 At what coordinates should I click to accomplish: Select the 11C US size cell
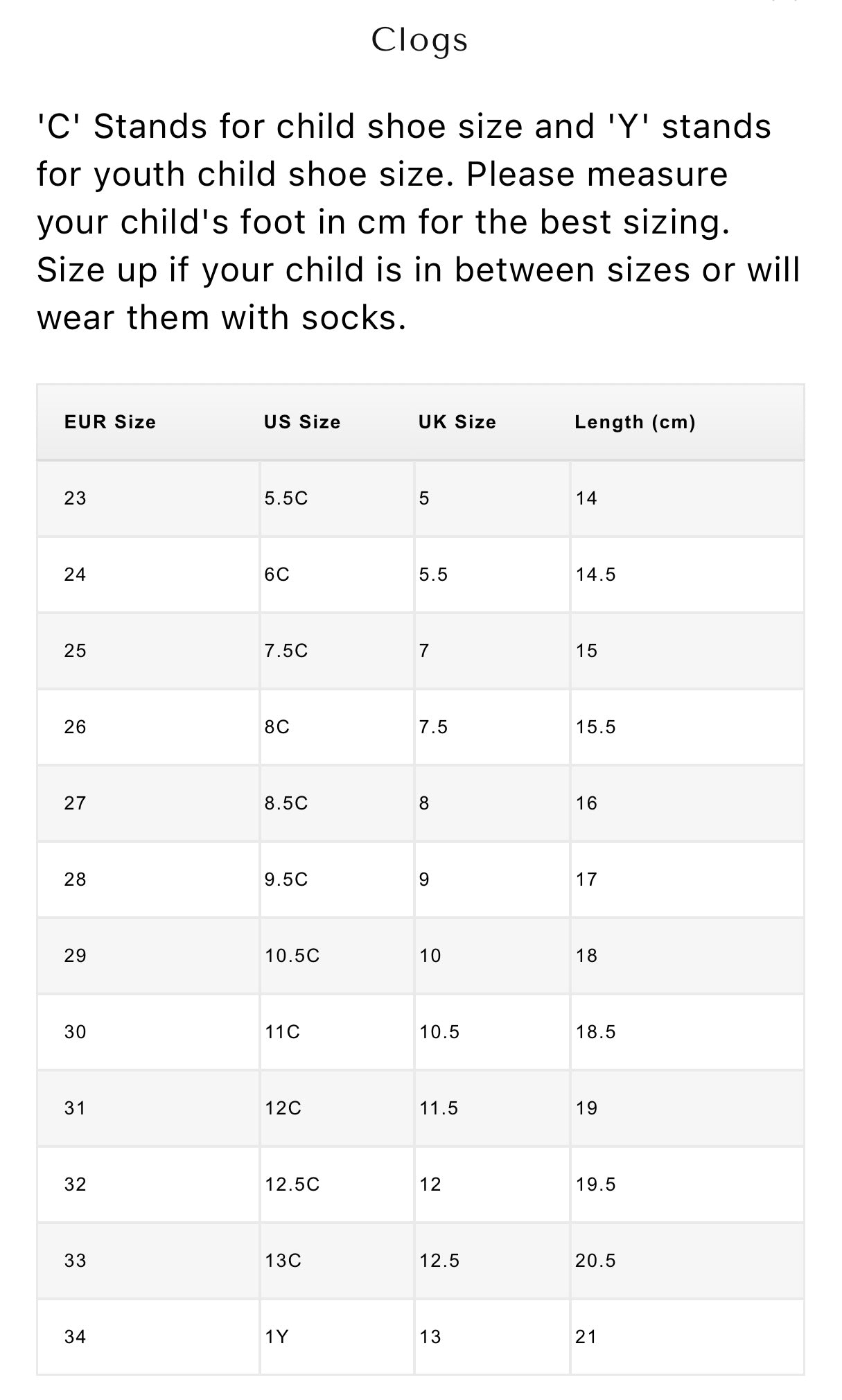pyautogui.click(x=282, y=1032)
